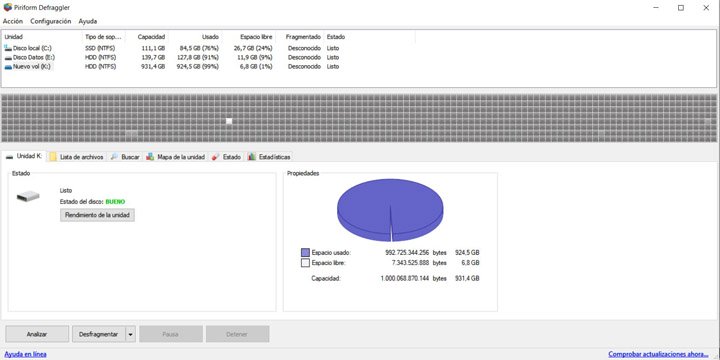Click the Disco local (C:) drive icon
This screenshot has width=720, height=360.
[x=8, y=48]
